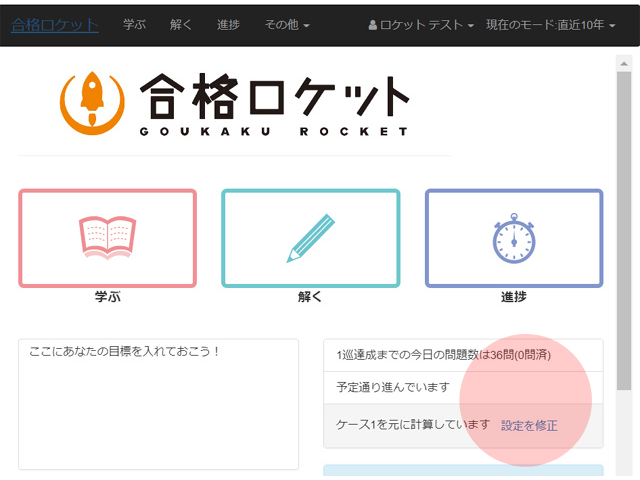The height and width of the screenshot is (480, 640).
Task: Click the GOUKAKU ROCKET logo text
Action: [273, 131]
